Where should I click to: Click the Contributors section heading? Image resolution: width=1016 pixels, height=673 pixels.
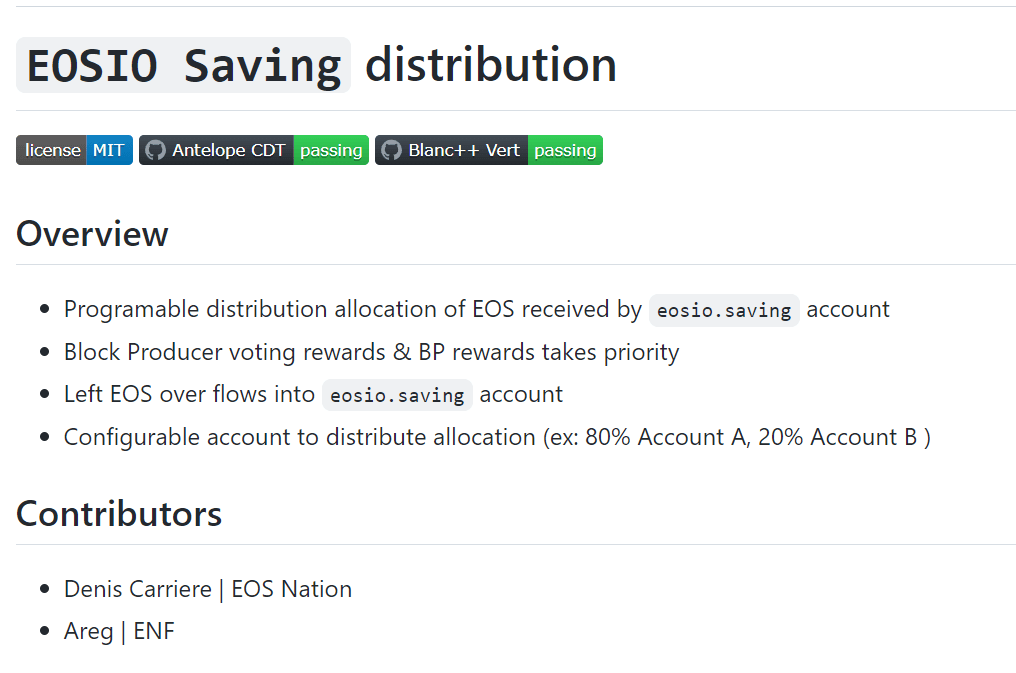119,514
